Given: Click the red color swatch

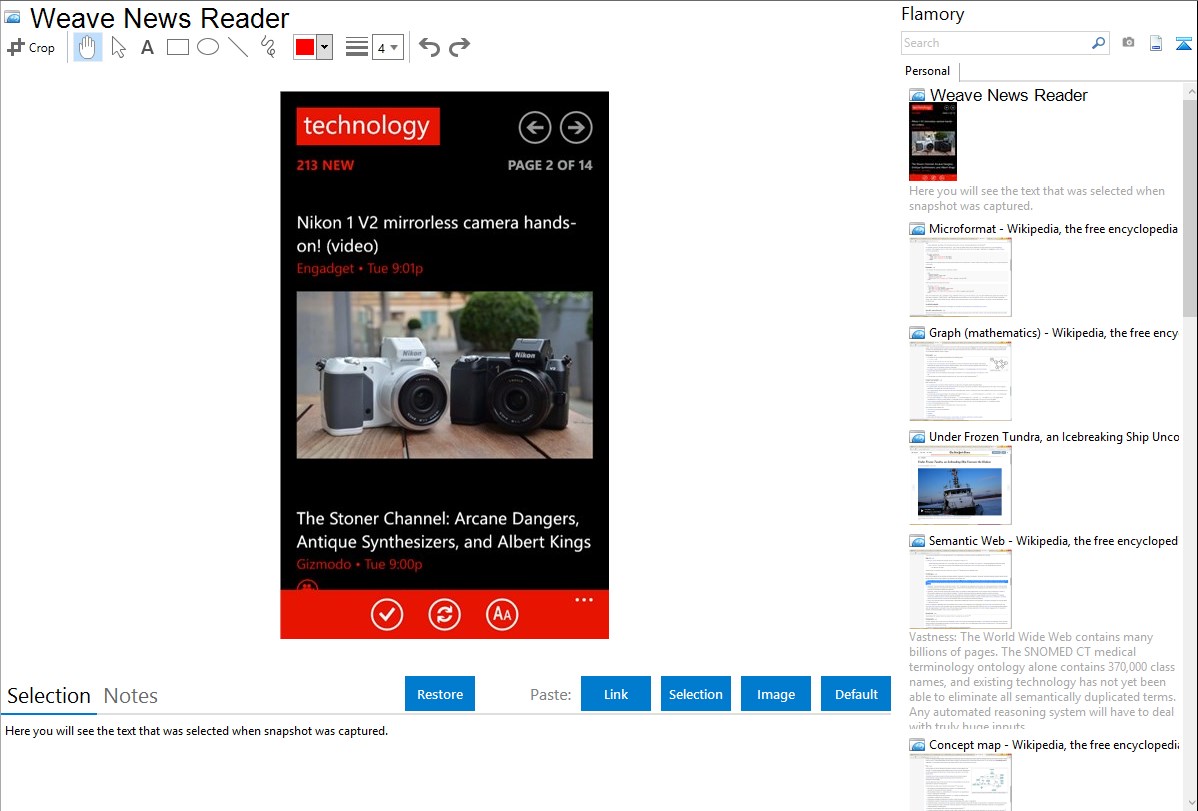Looking at the screenshot, I should tap(305, 47).
